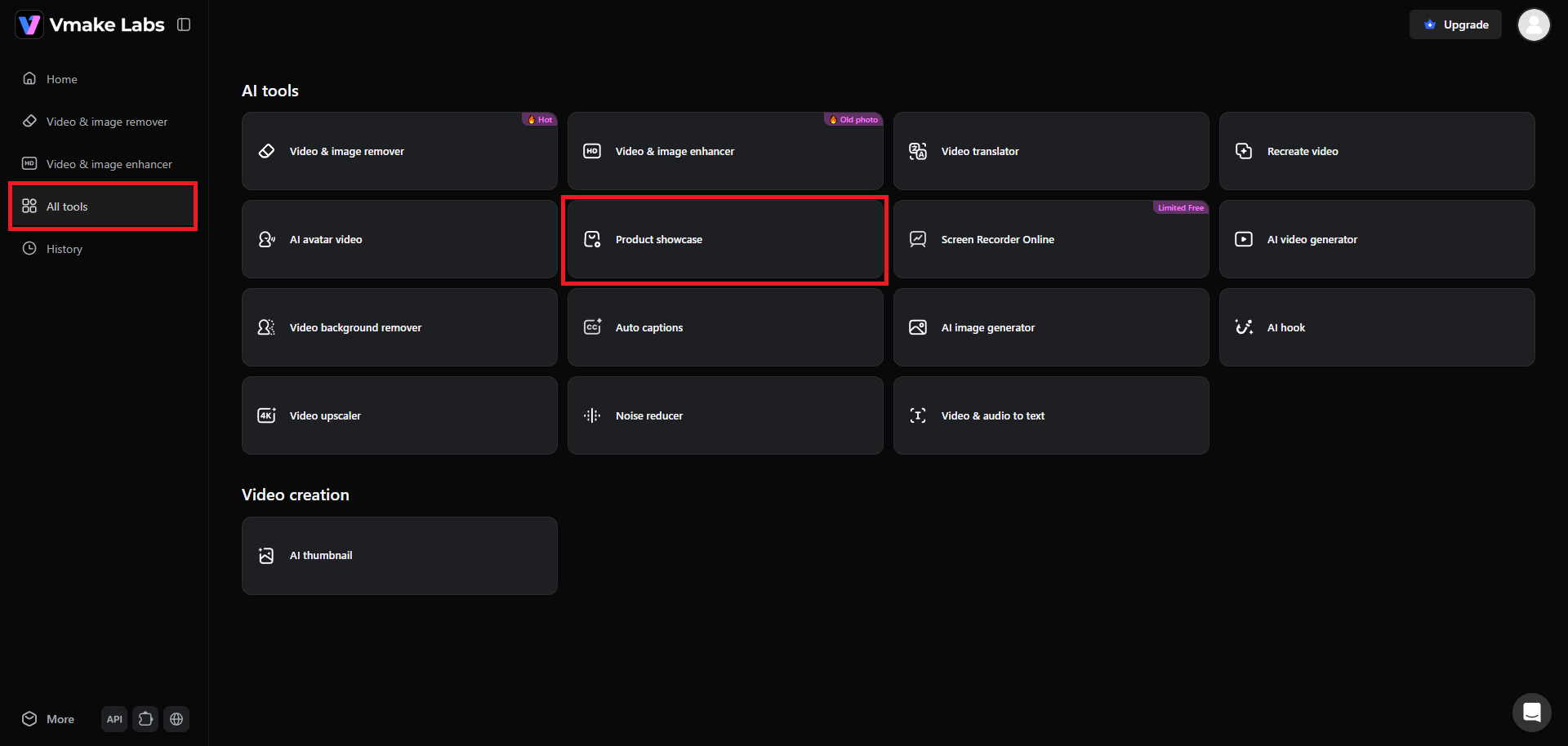The image size is (1568, 746).
Task: Click the sidebar HD icon for enhancer
Action: click(x=29, y=163)
